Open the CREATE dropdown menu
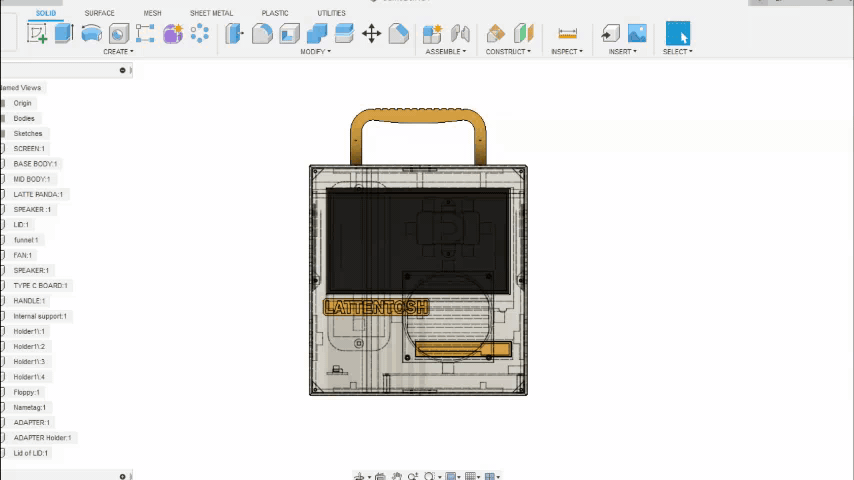Screen dimensions: 854x480 click(118, 52)
